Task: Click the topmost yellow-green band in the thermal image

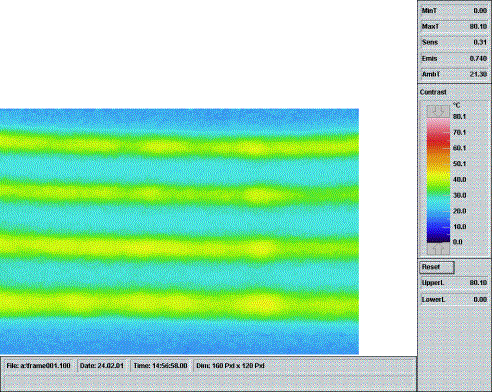Action: pos(179,145)
